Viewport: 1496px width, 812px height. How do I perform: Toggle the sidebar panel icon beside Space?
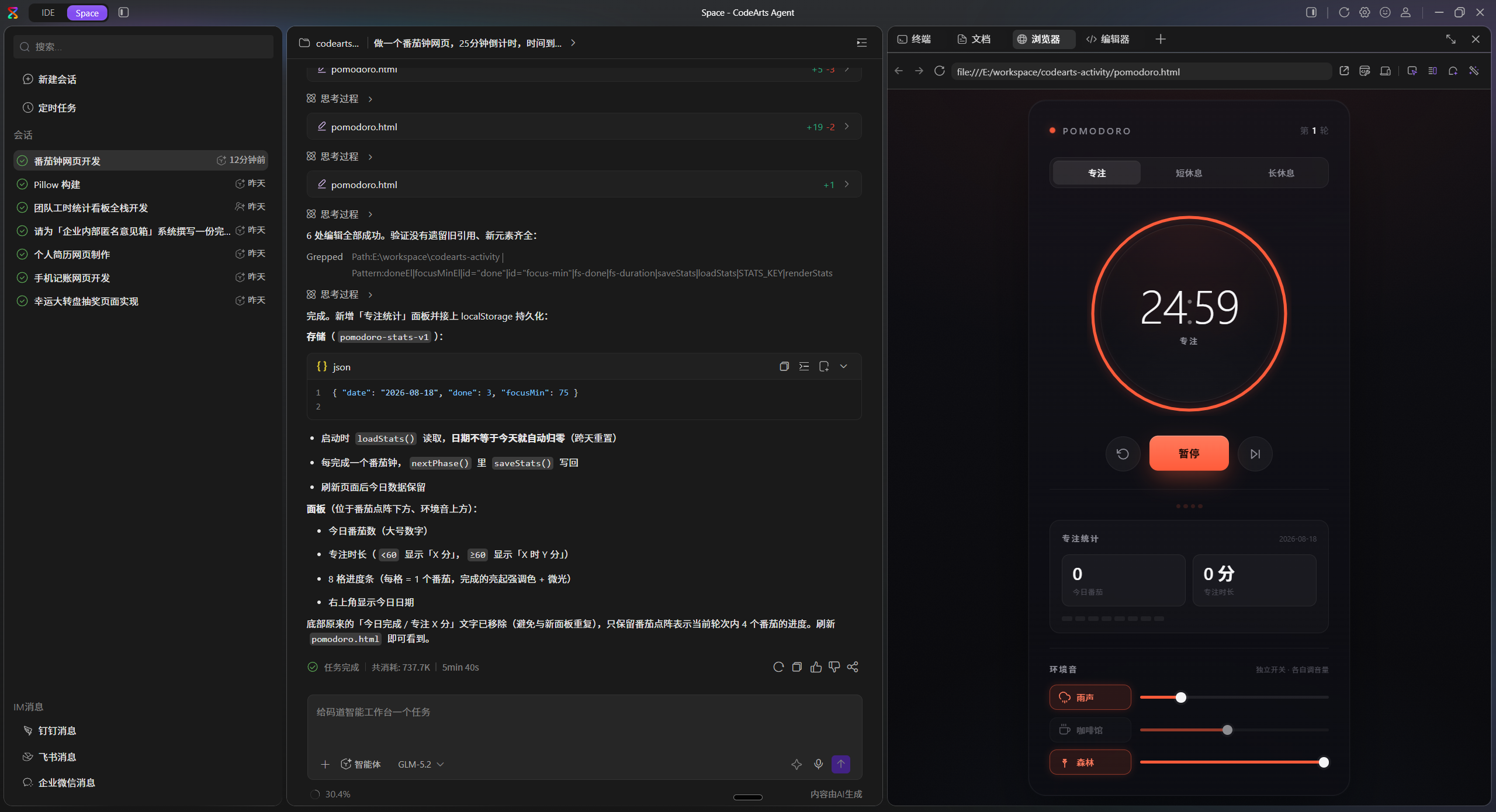[123, 12]
